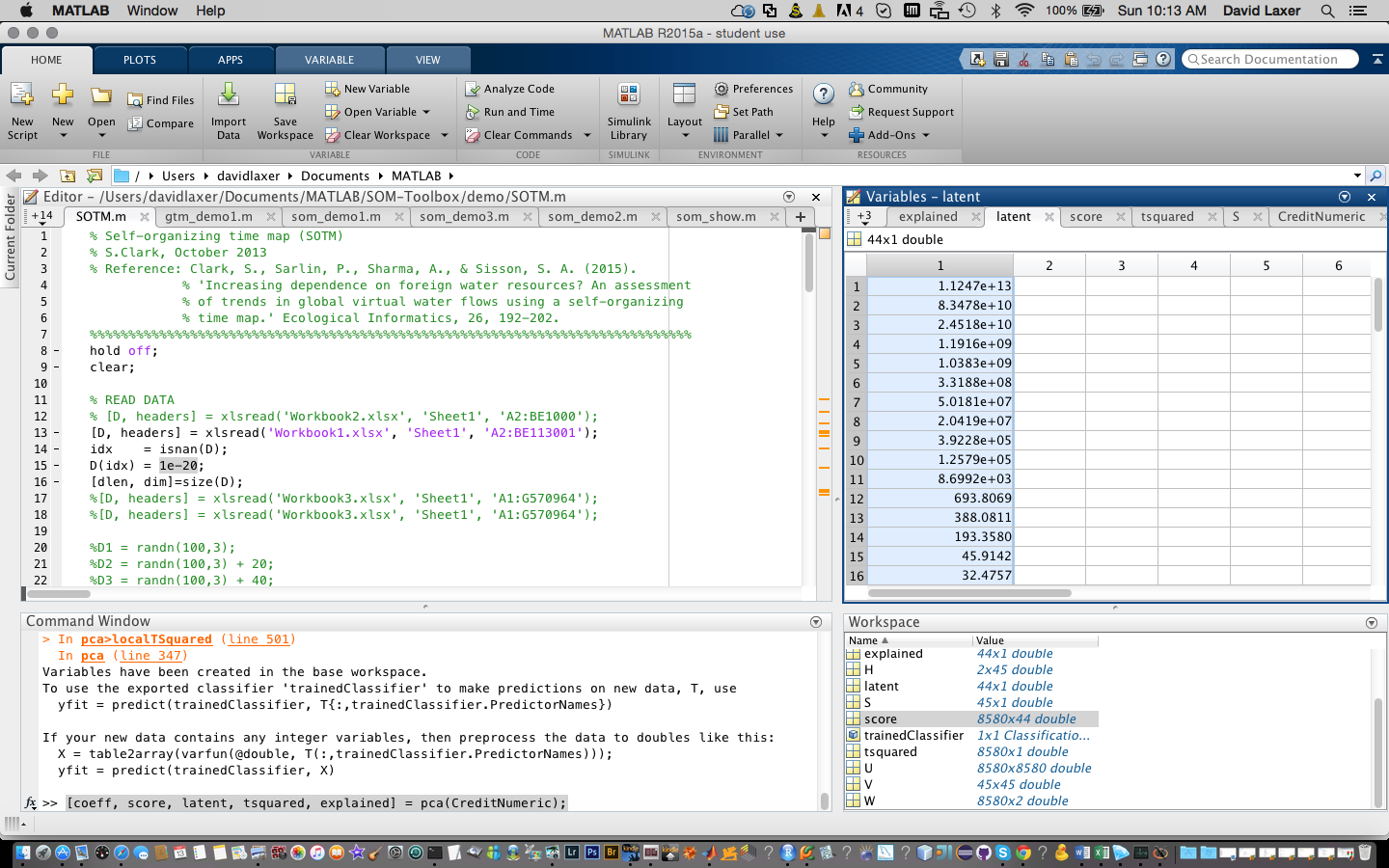Click the Set Path button
Screen dimensions: 1389x868
(744, 112)
